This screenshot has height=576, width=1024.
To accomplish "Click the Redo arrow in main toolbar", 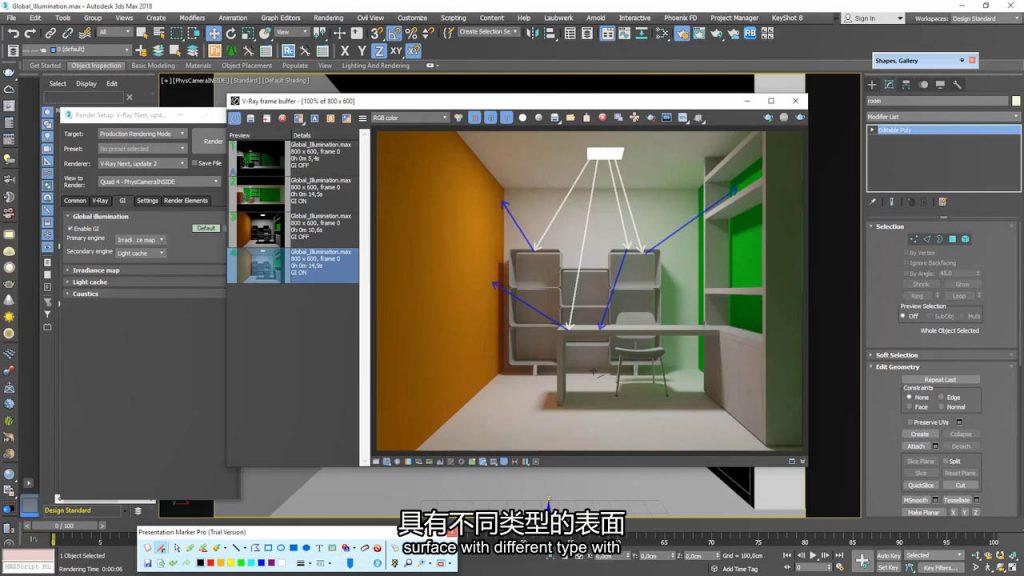I will (x=30, y=33).
